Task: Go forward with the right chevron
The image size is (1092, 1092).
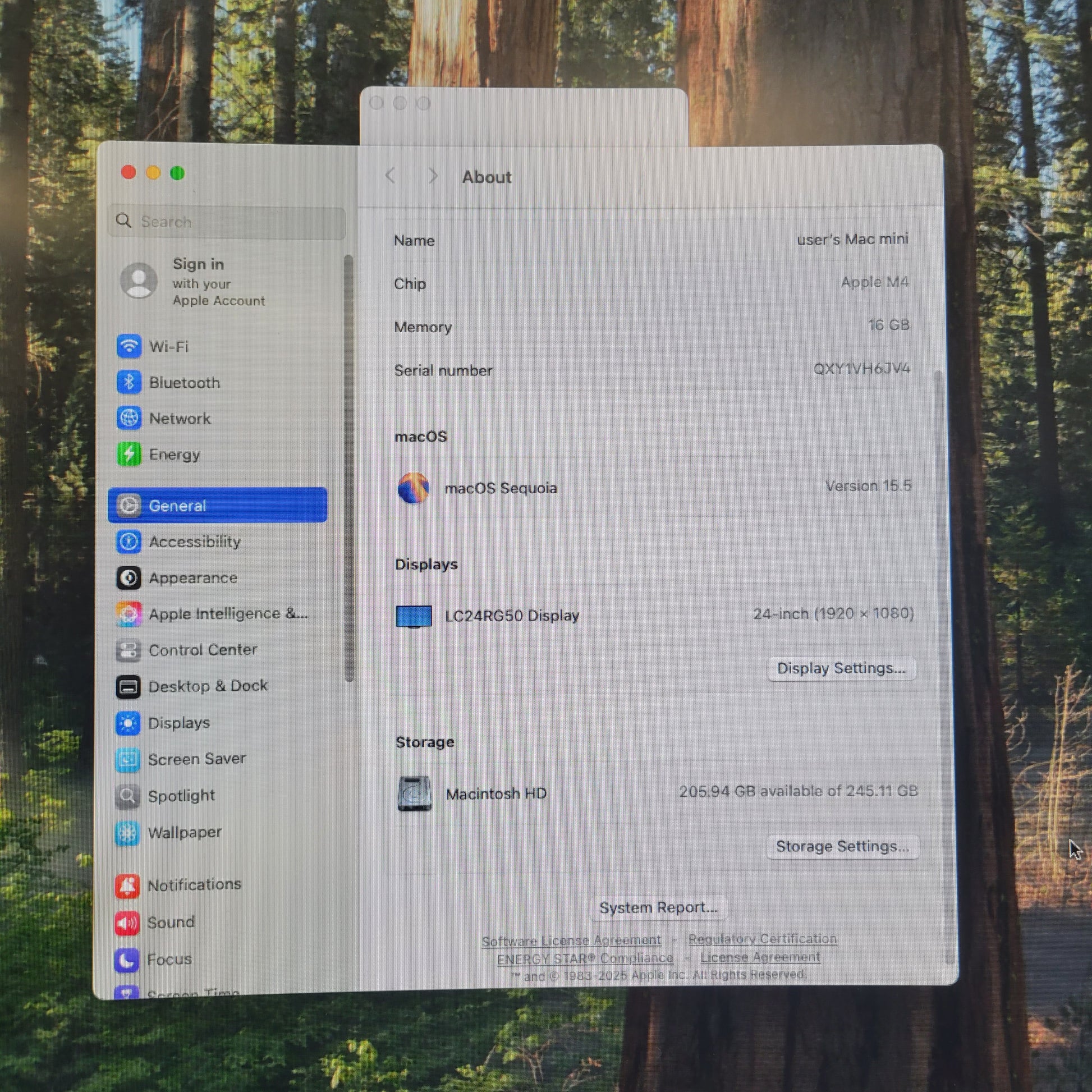Action: tap(433, 176)
